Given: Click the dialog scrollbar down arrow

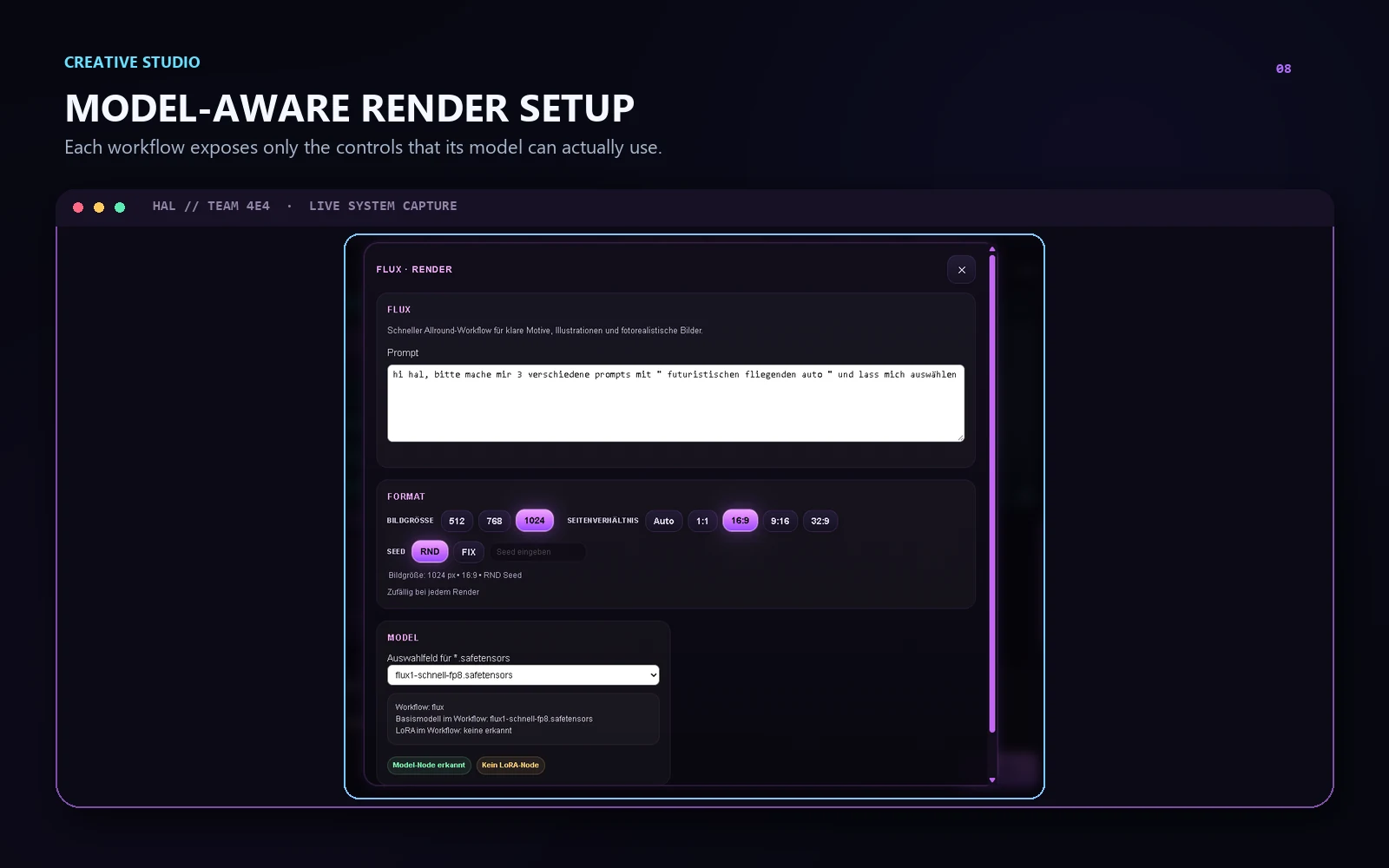Looking at the screenshot, I should [x=992, y=779].
